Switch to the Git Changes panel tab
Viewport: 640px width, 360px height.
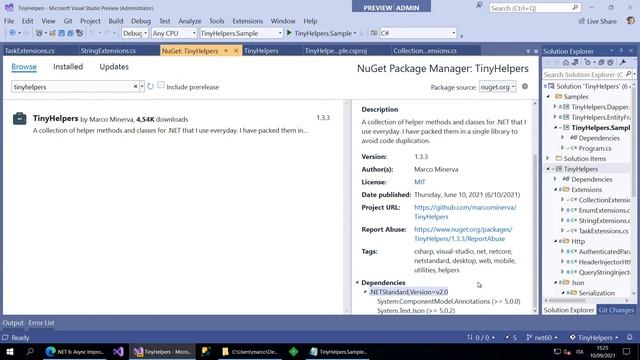coord(616,310)
